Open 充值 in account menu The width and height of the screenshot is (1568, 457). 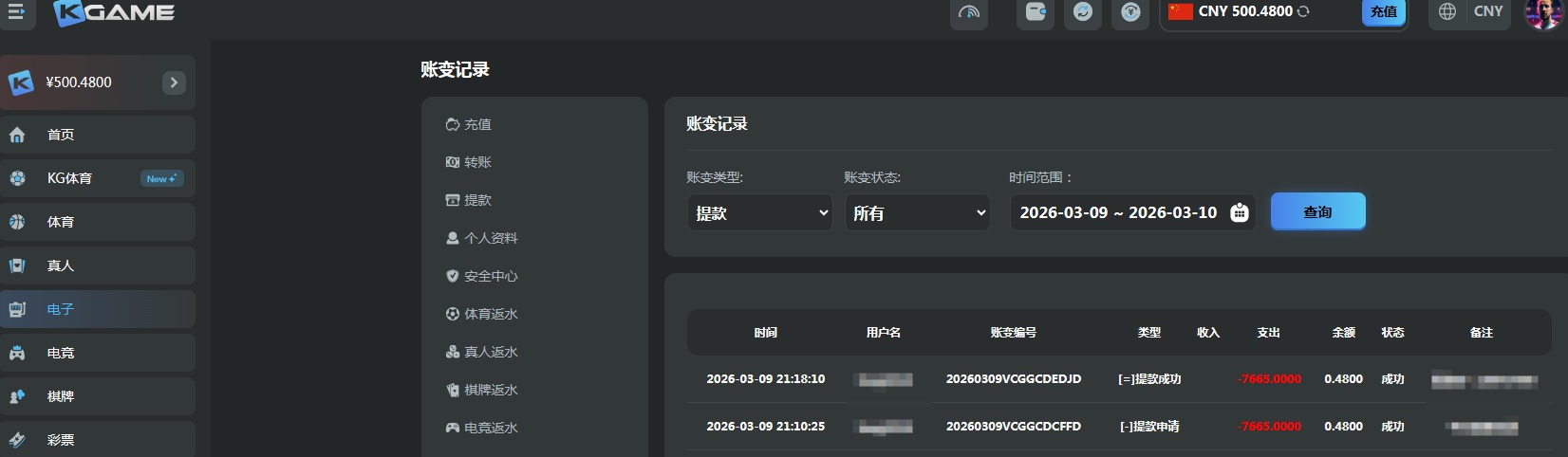(x=469, y=124)
